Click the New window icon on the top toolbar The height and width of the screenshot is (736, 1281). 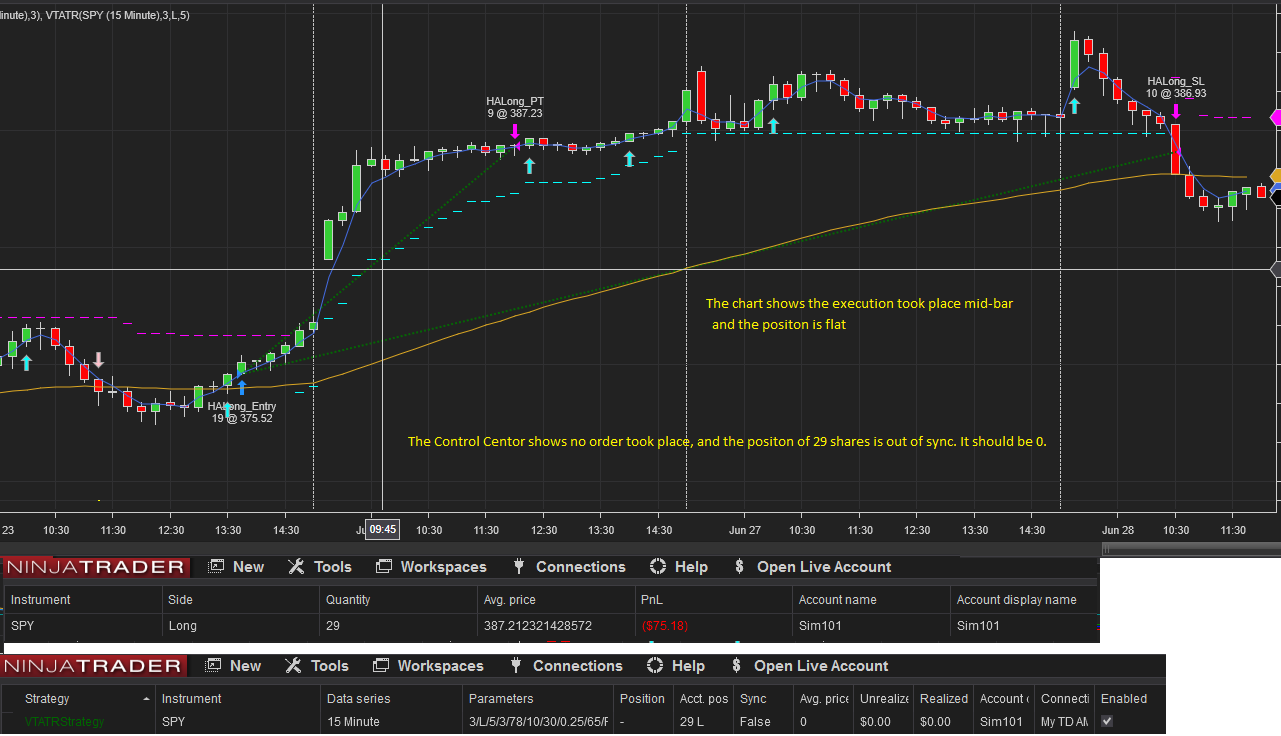216,566
